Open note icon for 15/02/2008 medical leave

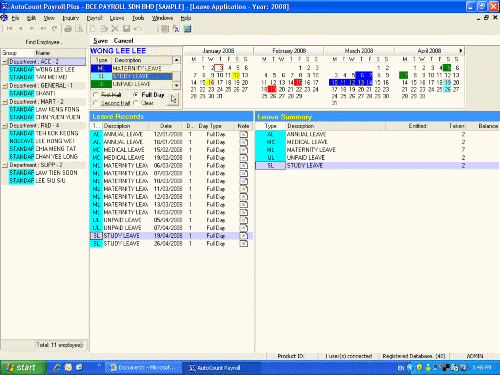pos(244,150)
